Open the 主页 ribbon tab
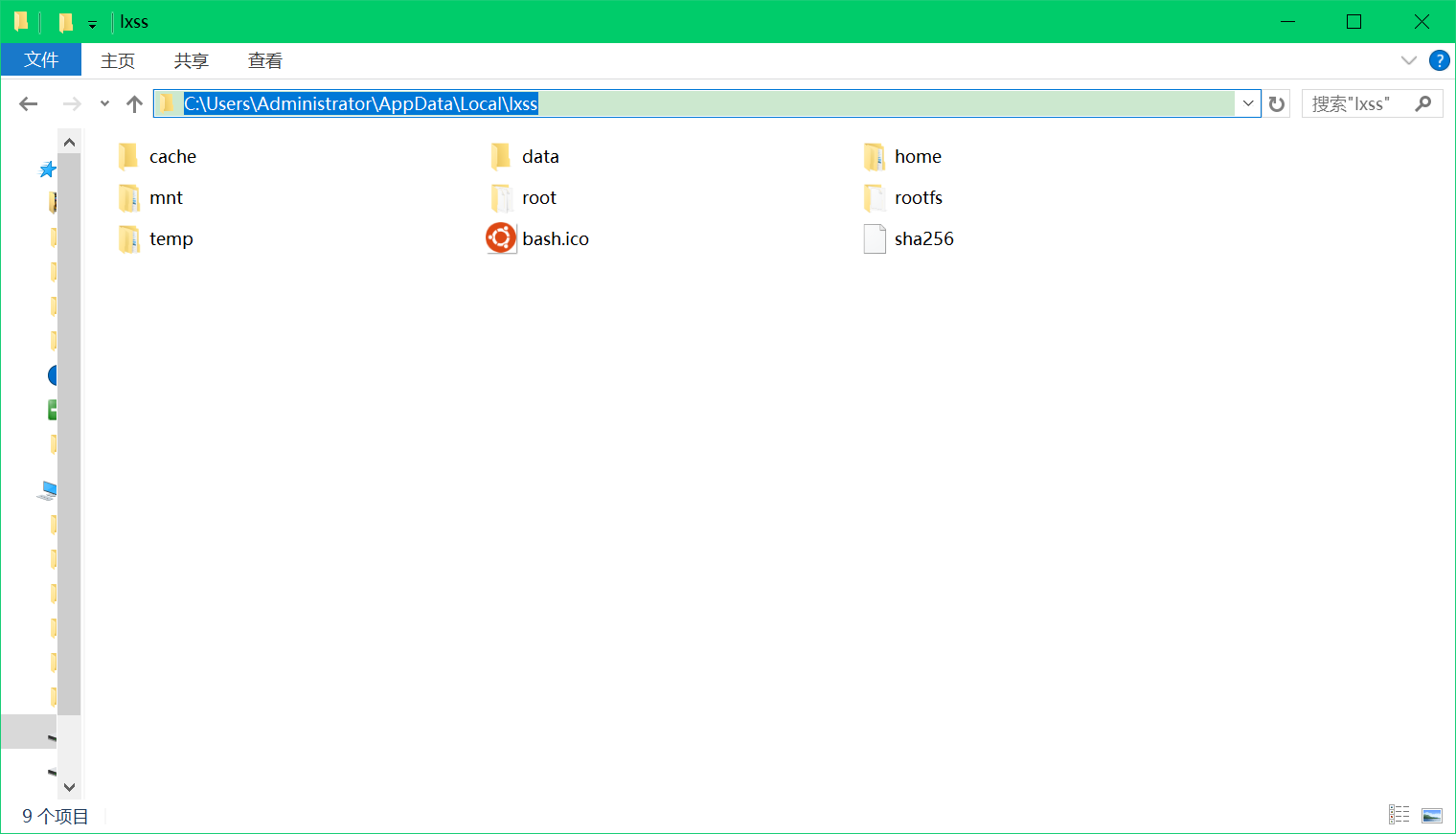Screen dimensions: 1456x834 [118, 60]
